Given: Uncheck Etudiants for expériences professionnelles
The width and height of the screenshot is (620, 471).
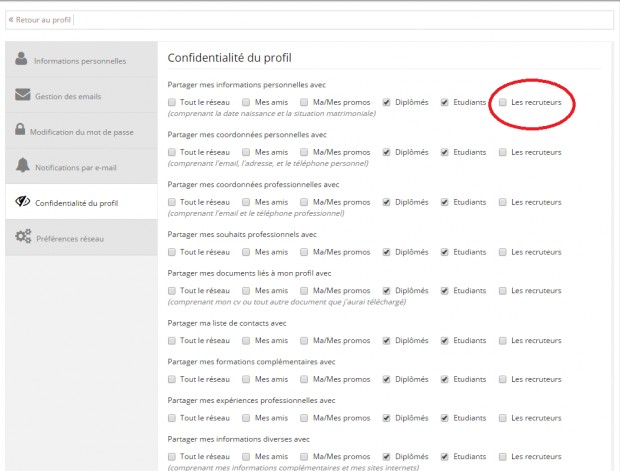Looking at the screenshot, I should [x=444, y=418].
